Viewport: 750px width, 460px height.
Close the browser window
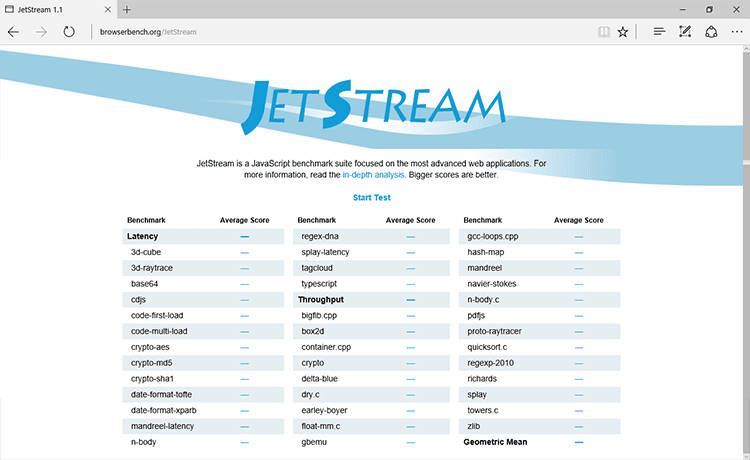click(x=736, y=10)
